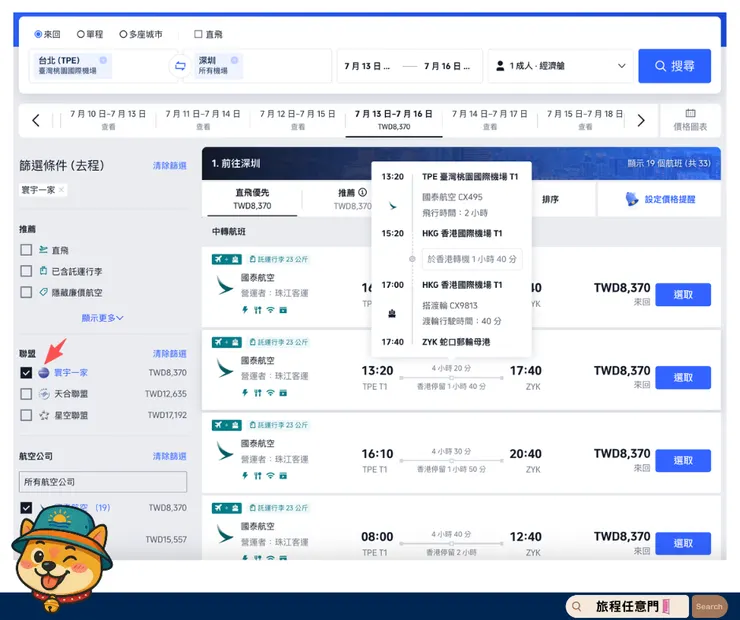
Task: Remove 深圳 destination chip
Action: click(x=235, y=60)
